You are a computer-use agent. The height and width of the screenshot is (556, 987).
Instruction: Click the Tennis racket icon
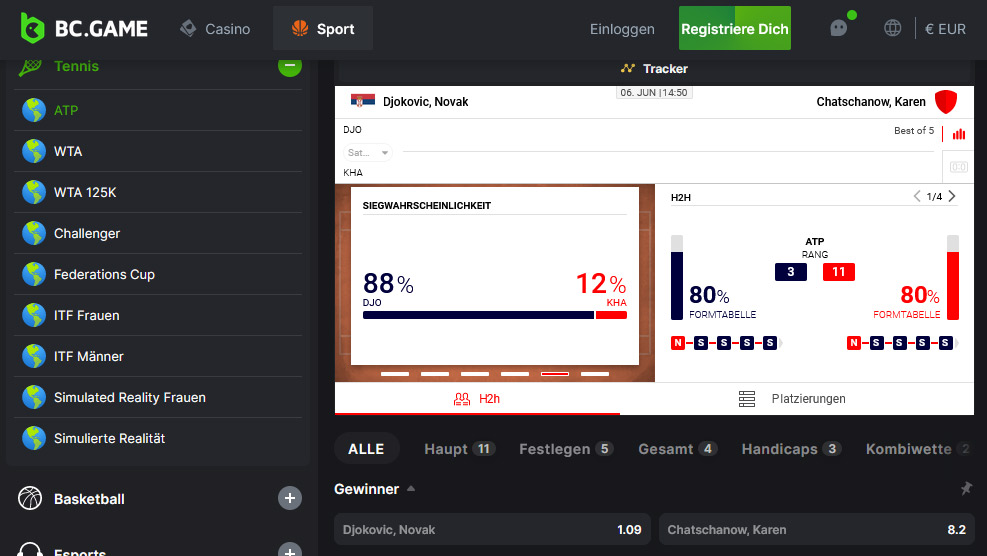click(30, 66)
